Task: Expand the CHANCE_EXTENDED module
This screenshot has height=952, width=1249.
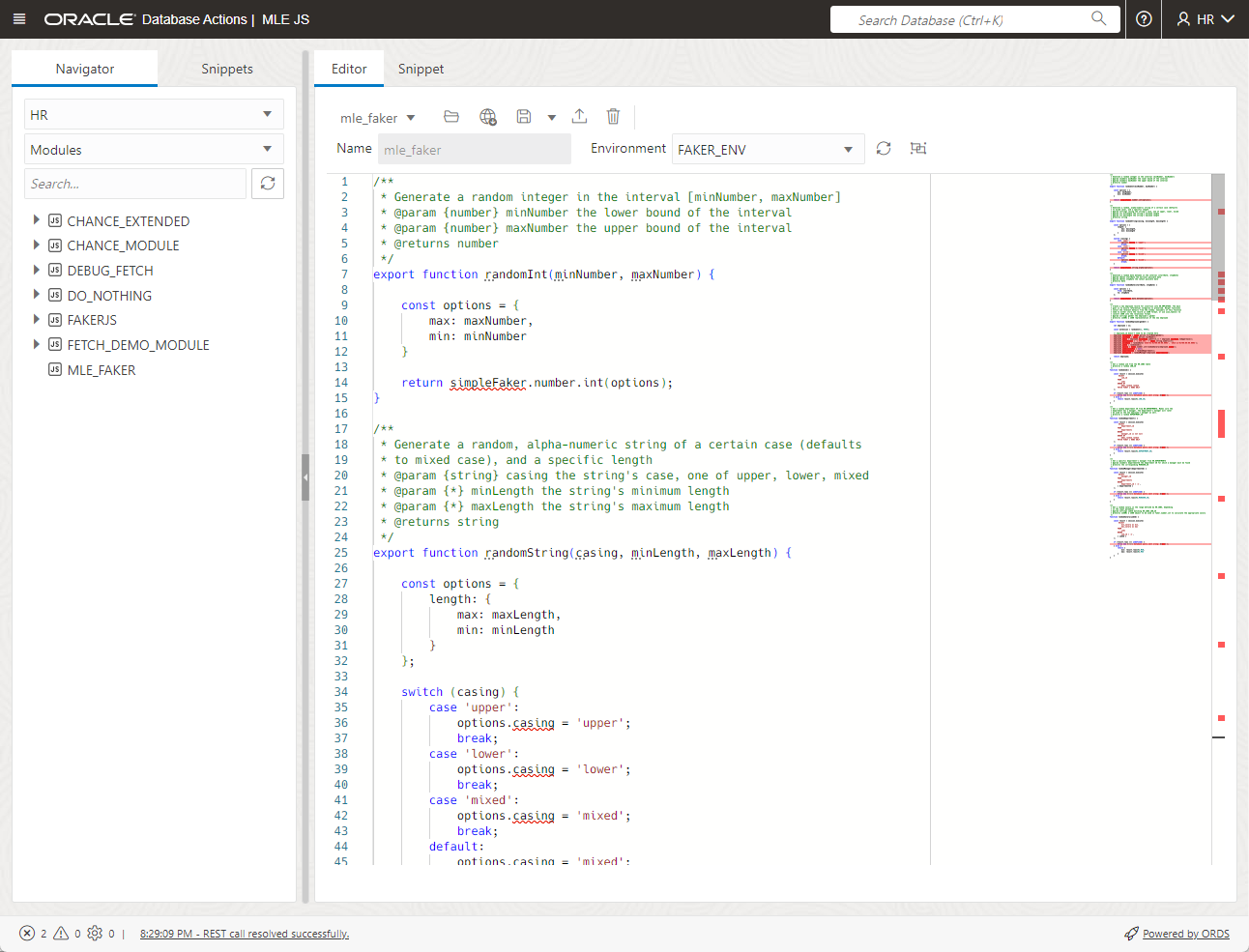Action: coord(37,220)
